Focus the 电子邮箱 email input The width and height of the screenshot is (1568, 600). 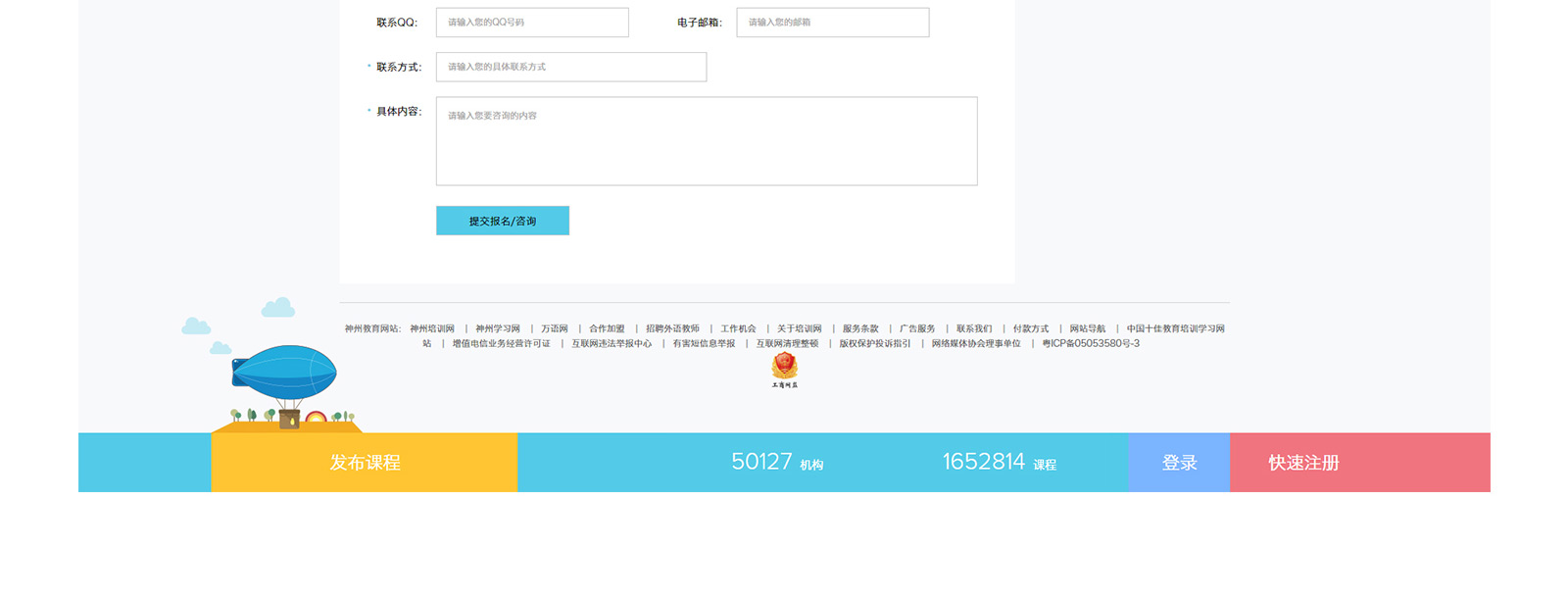coord(832,23)
